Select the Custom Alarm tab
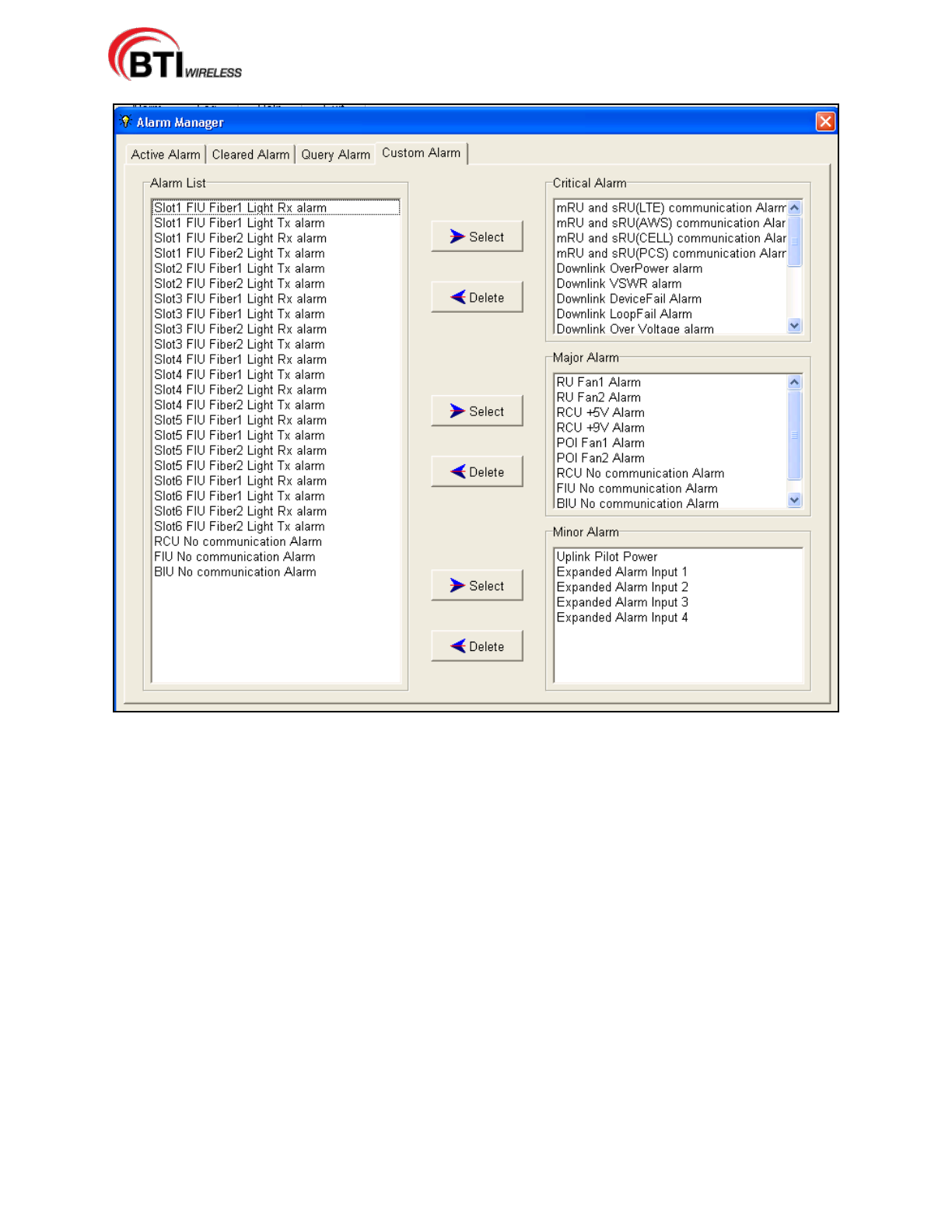 coord(421,153)
